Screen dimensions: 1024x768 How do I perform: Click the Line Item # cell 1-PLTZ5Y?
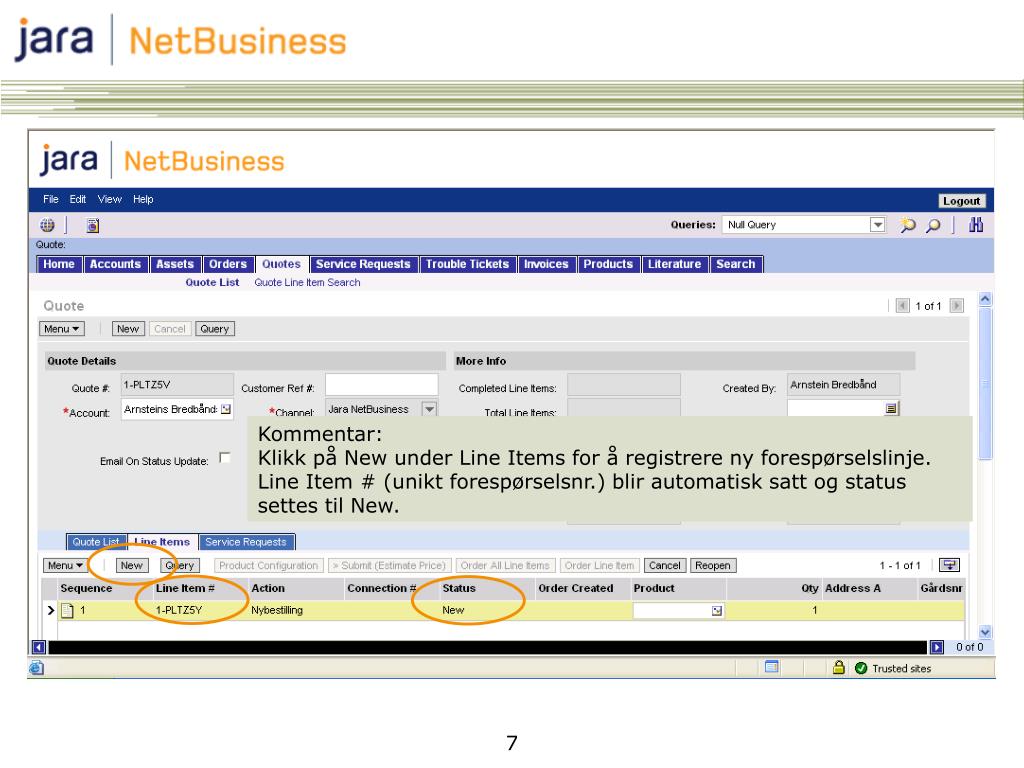click(x=179, y=611)
